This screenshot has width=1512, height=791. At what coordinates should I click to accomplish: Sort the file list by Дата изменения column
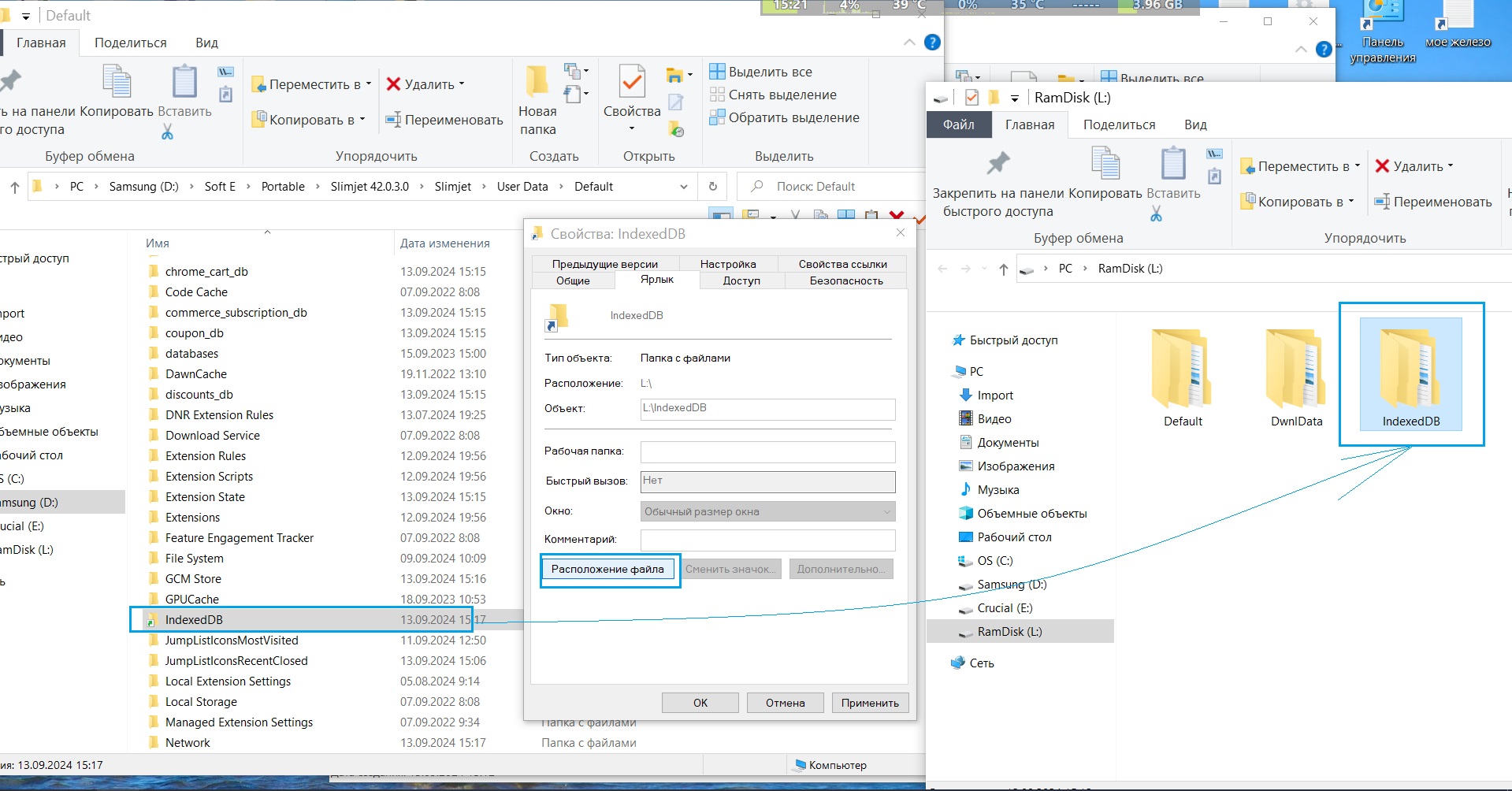(445, 243)
